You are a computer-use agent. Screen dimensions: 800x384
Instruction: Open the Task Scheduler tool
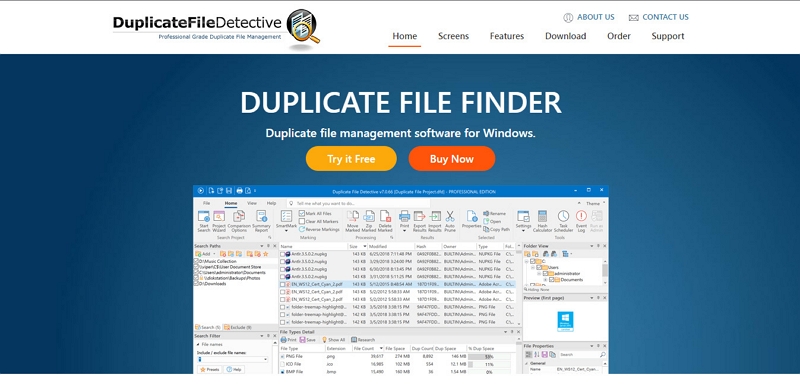[563, 221]
